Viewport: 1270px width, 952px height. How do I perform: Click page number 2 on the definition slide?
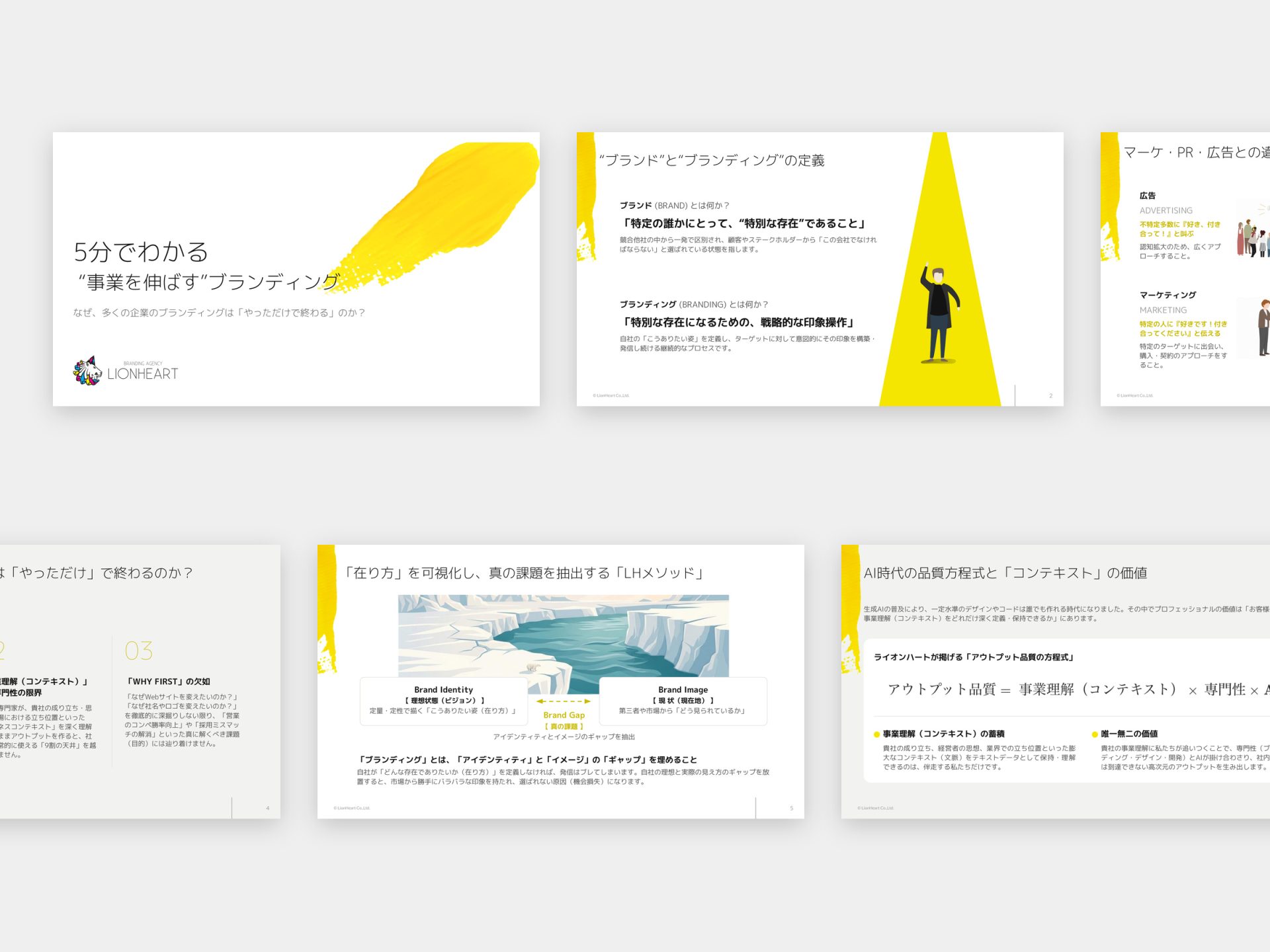tap(1050, 396)
